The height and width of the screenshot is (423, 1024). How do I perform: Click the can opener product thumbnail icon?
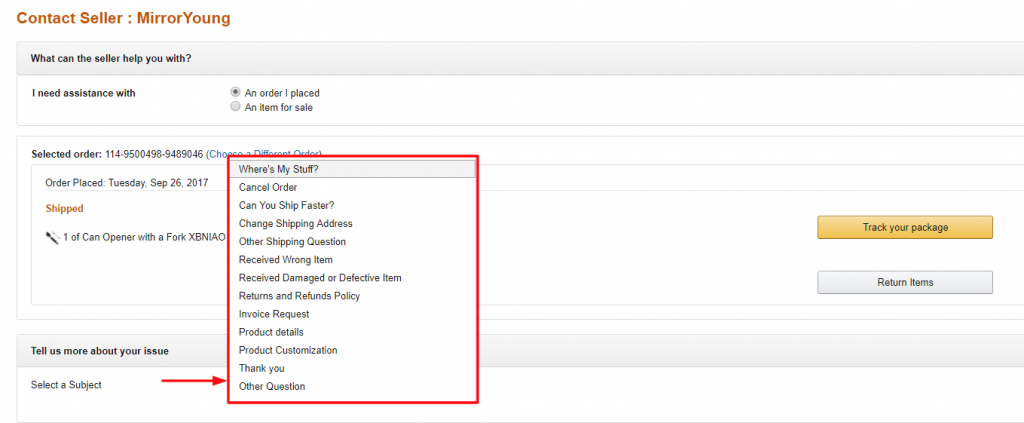pos(52,237)
